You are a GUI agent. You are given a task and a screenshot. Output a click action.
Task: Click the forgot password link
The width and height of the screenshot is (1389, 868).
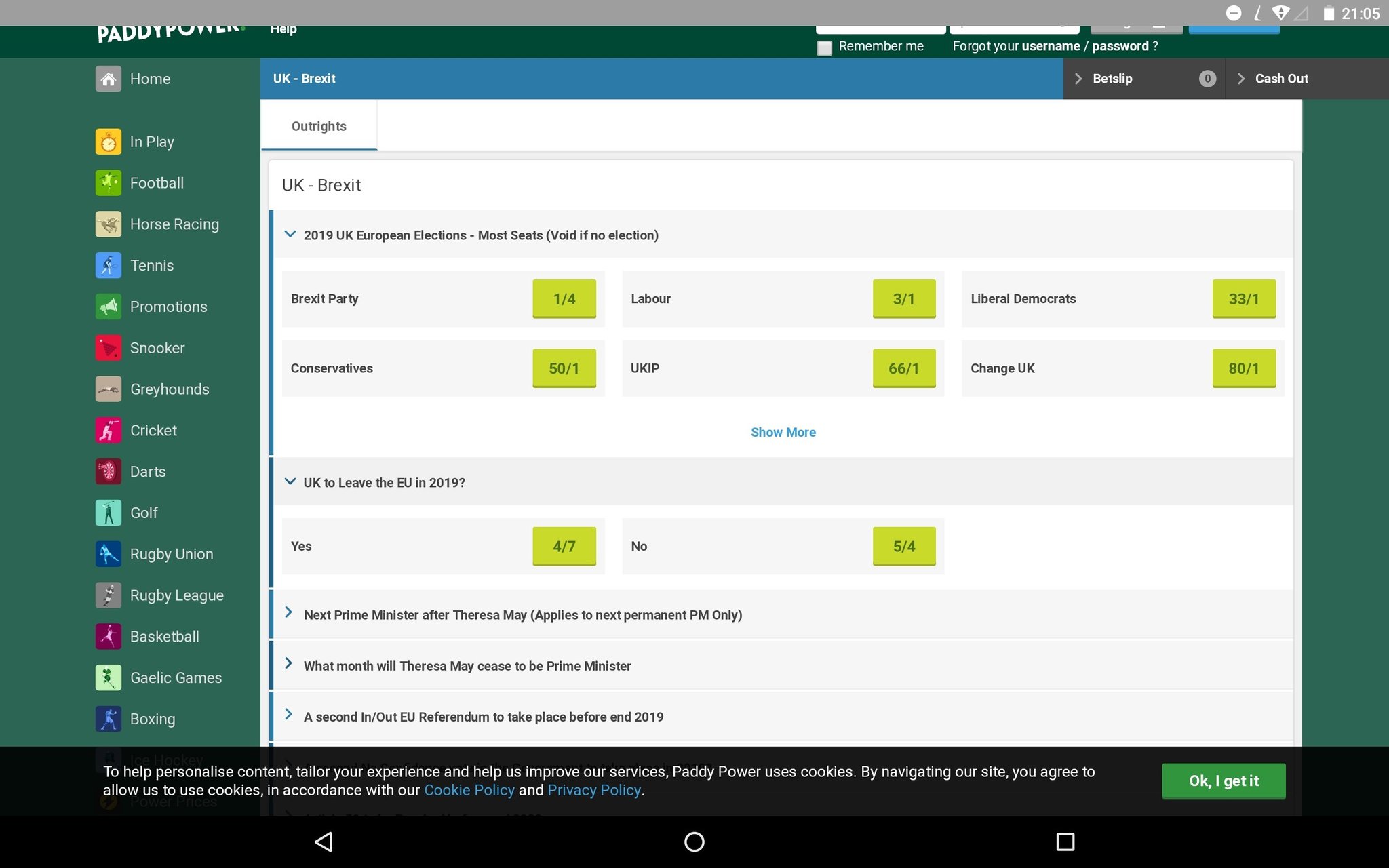[x=1120, y=46]
